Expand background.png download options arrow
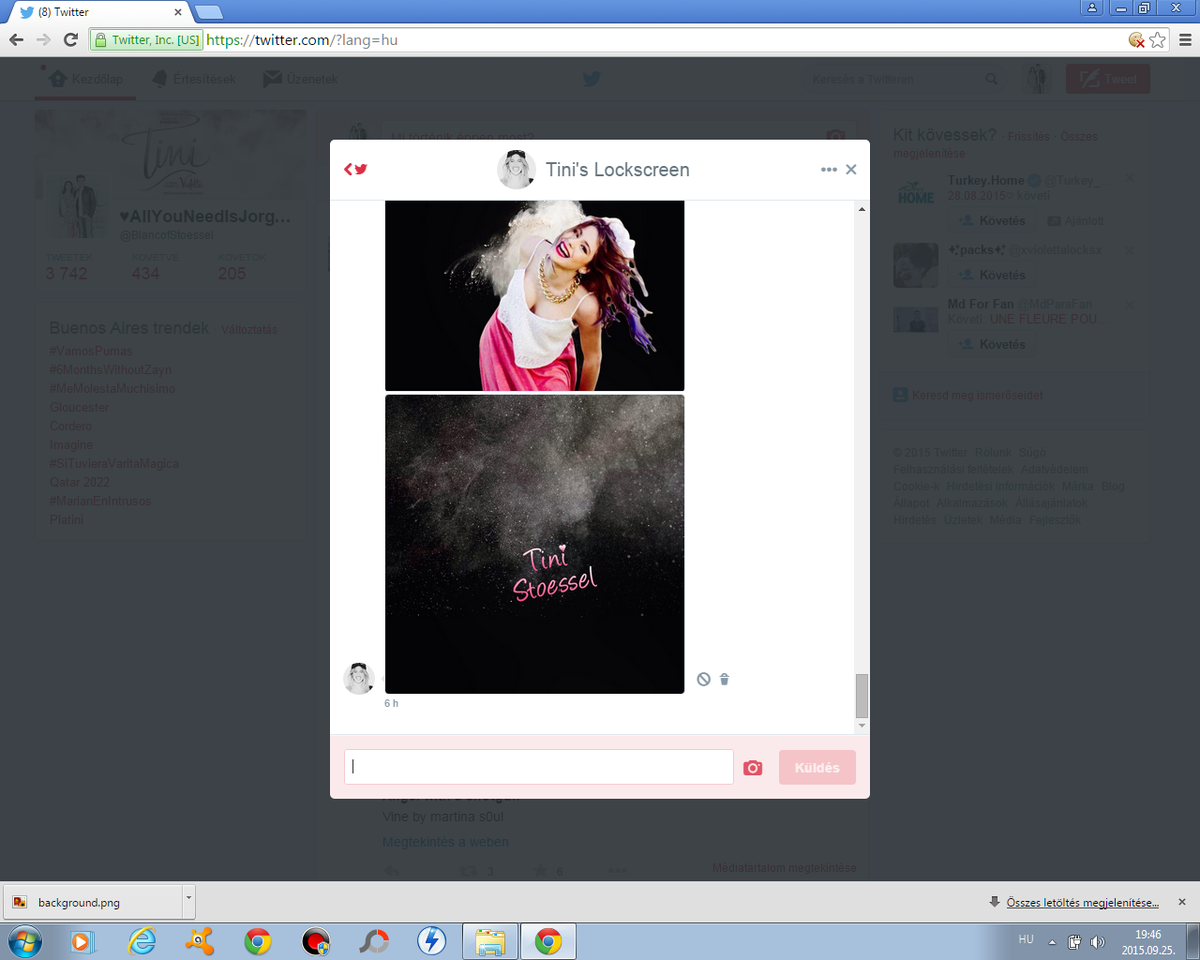The width and height of the screenshot is (1200, 960). click(188, 901)
